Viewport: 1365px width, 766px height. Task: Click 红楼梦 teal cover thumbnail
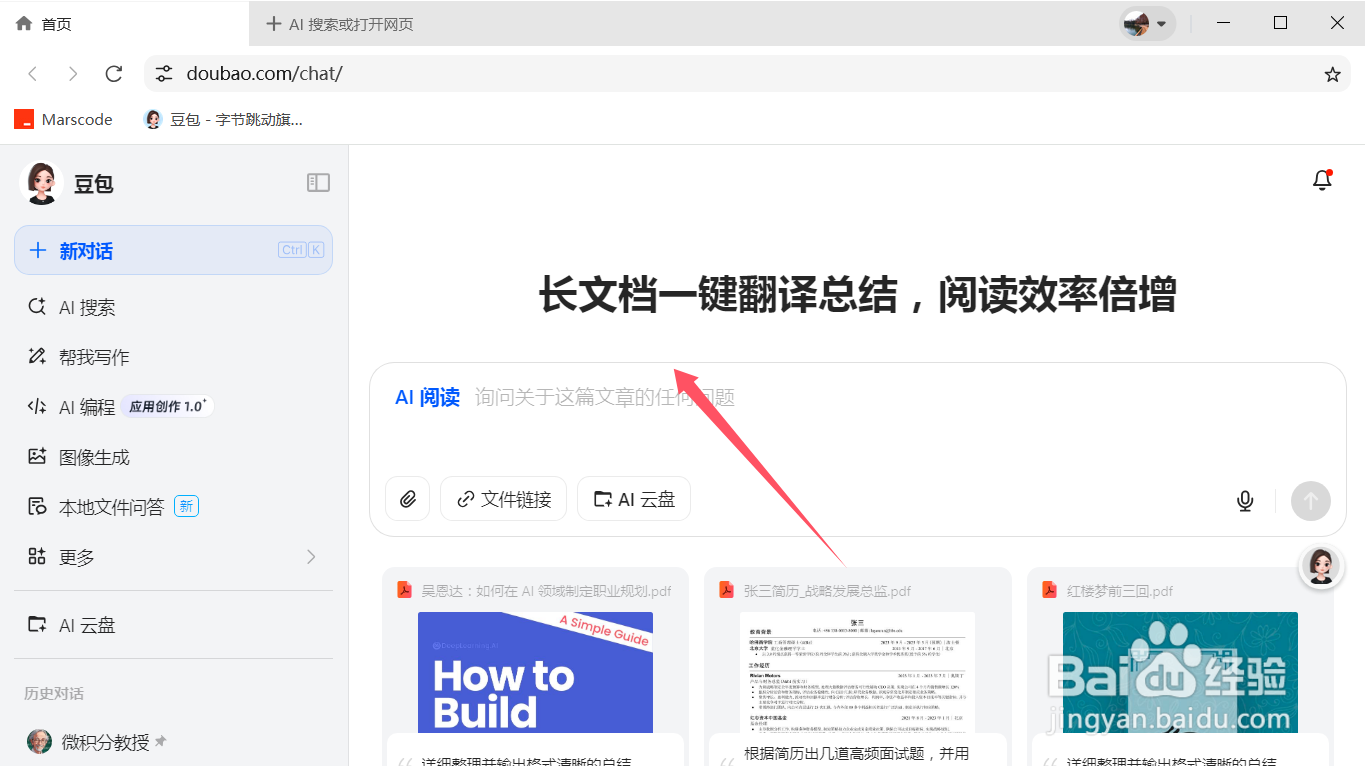tap(1180, 672)
